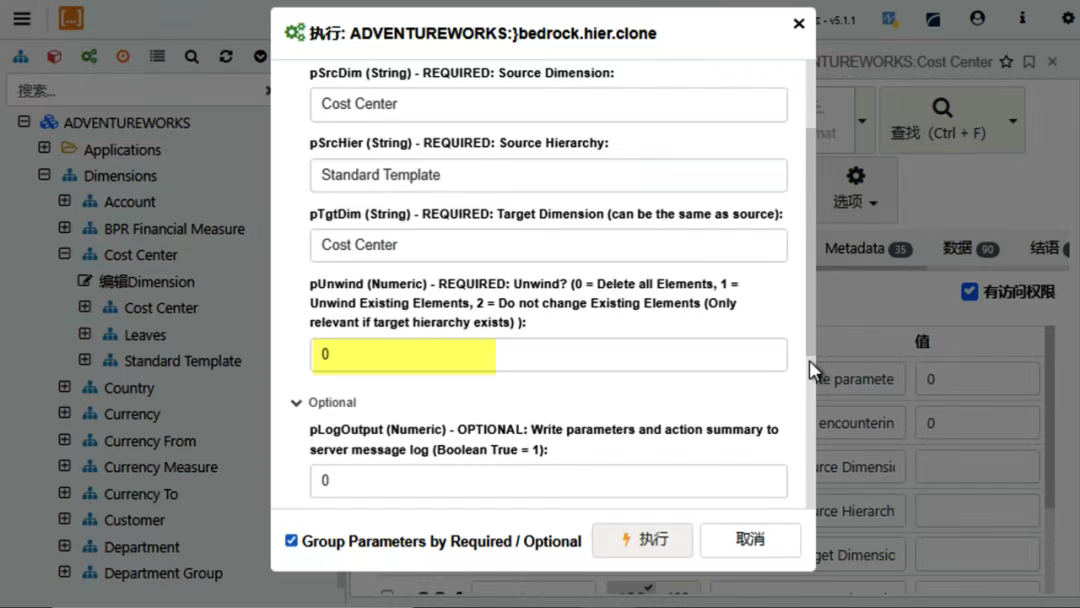Expand the Leaves hierarchy

tap(85, 334)
